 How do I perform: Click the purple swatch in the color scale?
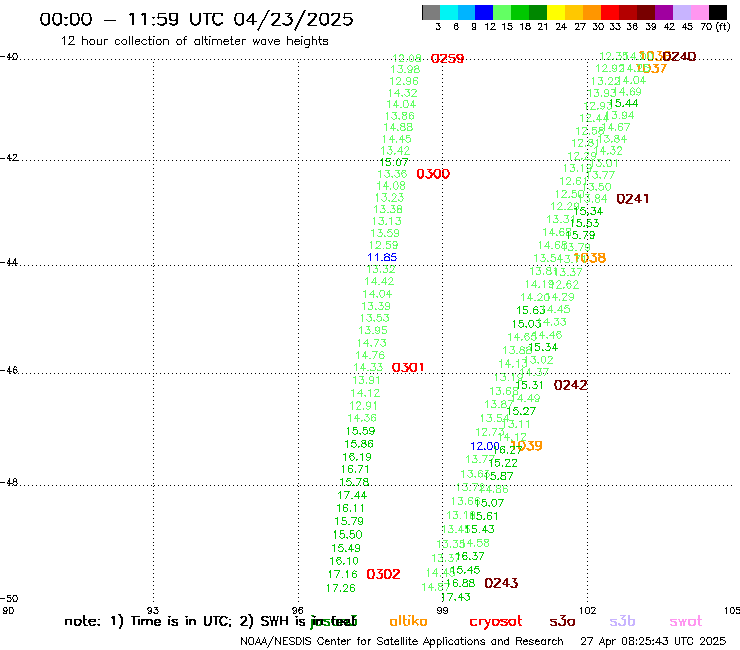[x=662, y=12]
